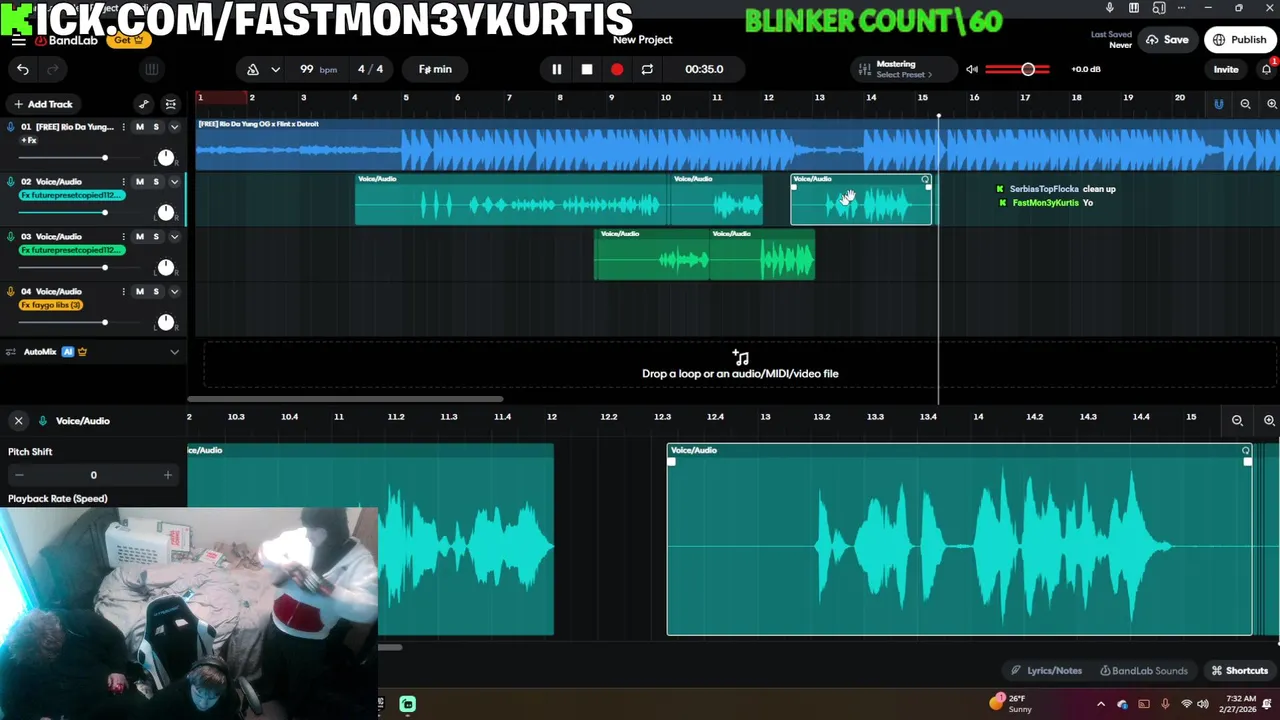Open the Lyrics/Notes tab

tap(1046, 671)
